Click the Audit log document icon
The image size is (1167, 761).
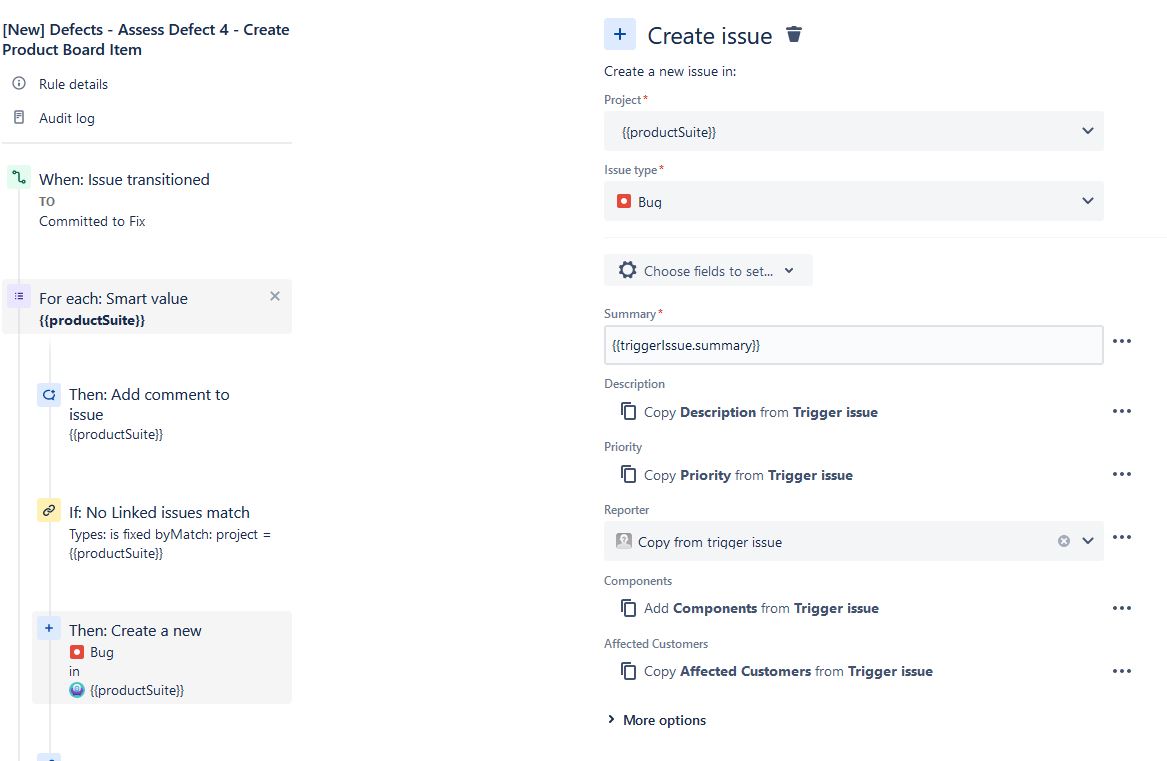19,117
